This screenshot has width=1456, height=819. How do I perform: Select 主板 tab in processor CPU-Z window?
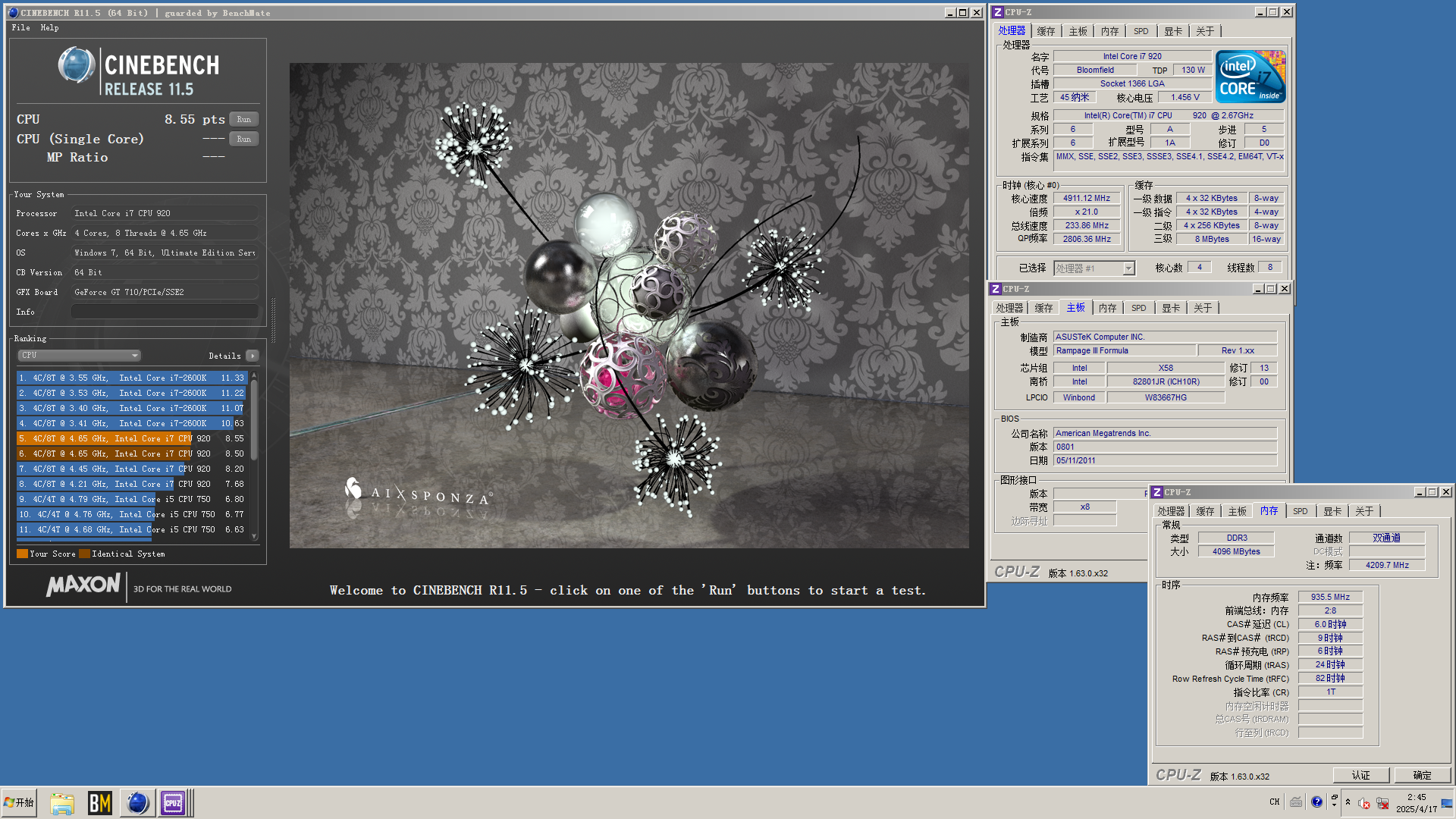(x=1078, y=31)
